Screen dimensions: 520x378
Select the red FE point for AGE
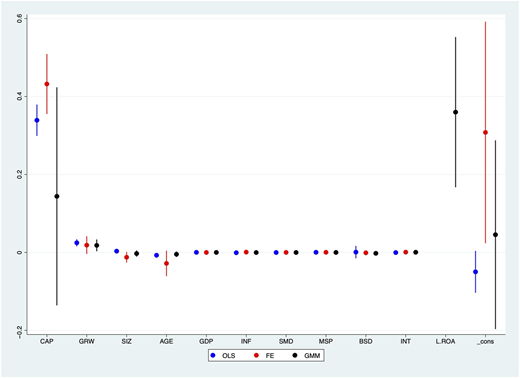coord(166,263)
